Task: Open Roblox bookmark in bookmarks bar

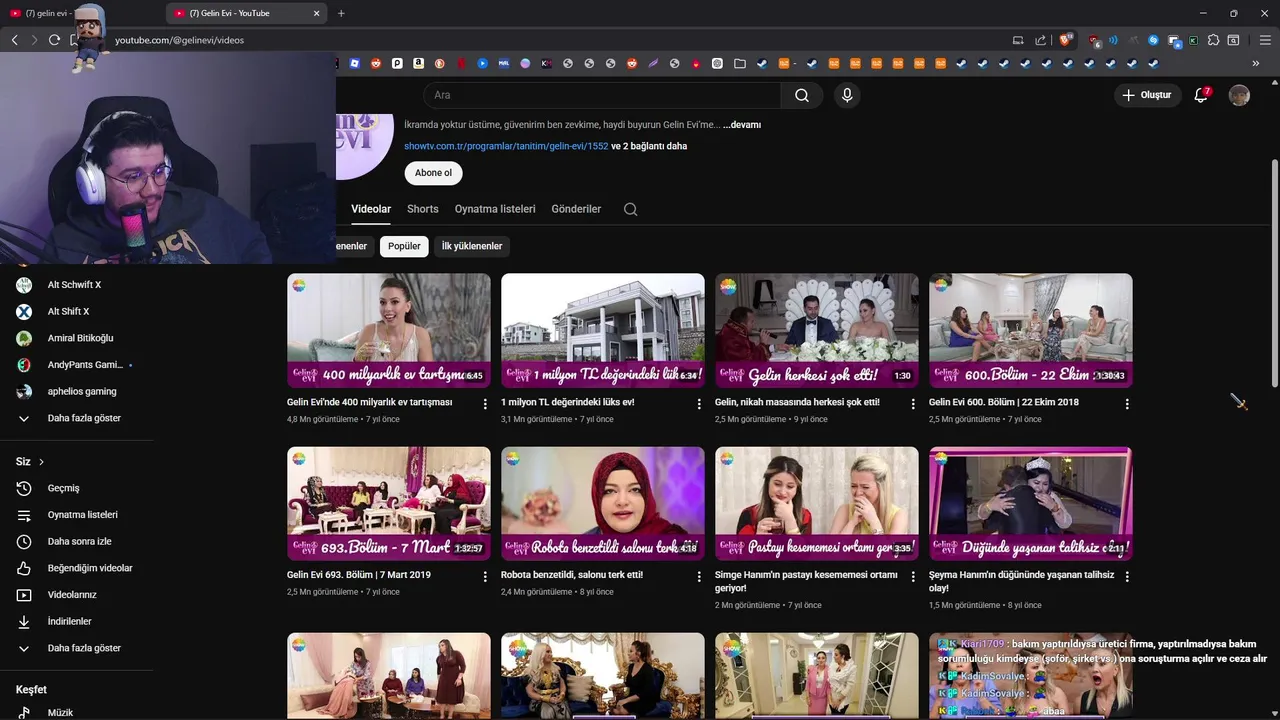Action: click(355, 63)
